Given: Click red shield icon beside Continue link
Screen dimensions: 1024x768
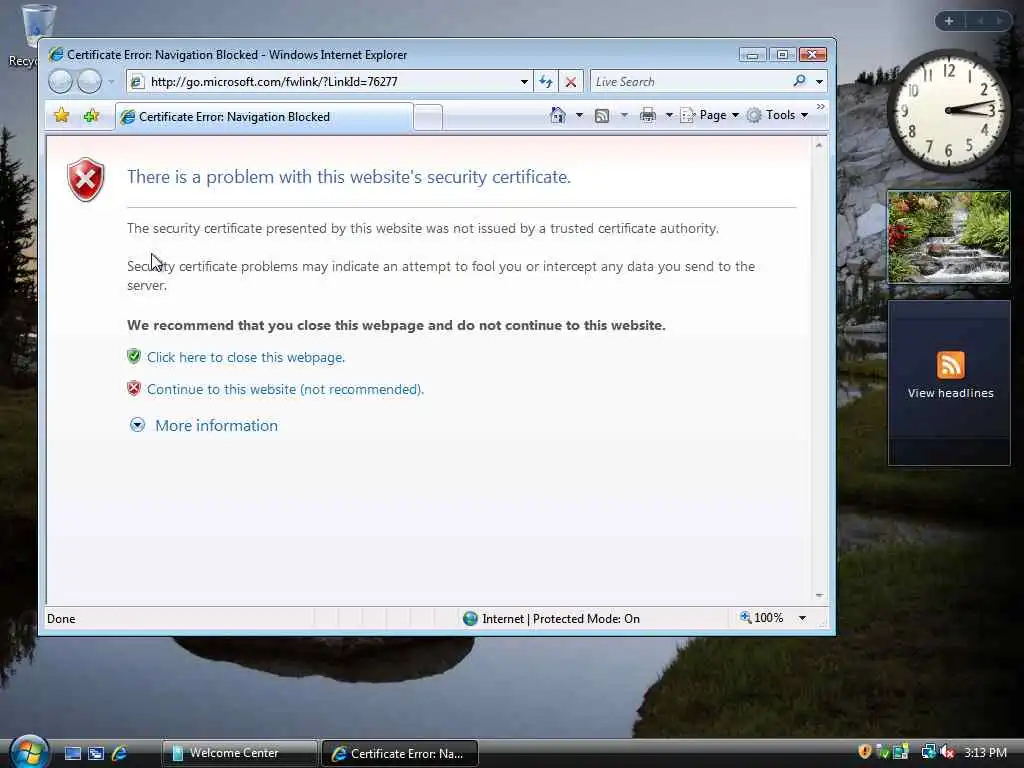Looking at the screenshot, I should click(x=134, y=388).
